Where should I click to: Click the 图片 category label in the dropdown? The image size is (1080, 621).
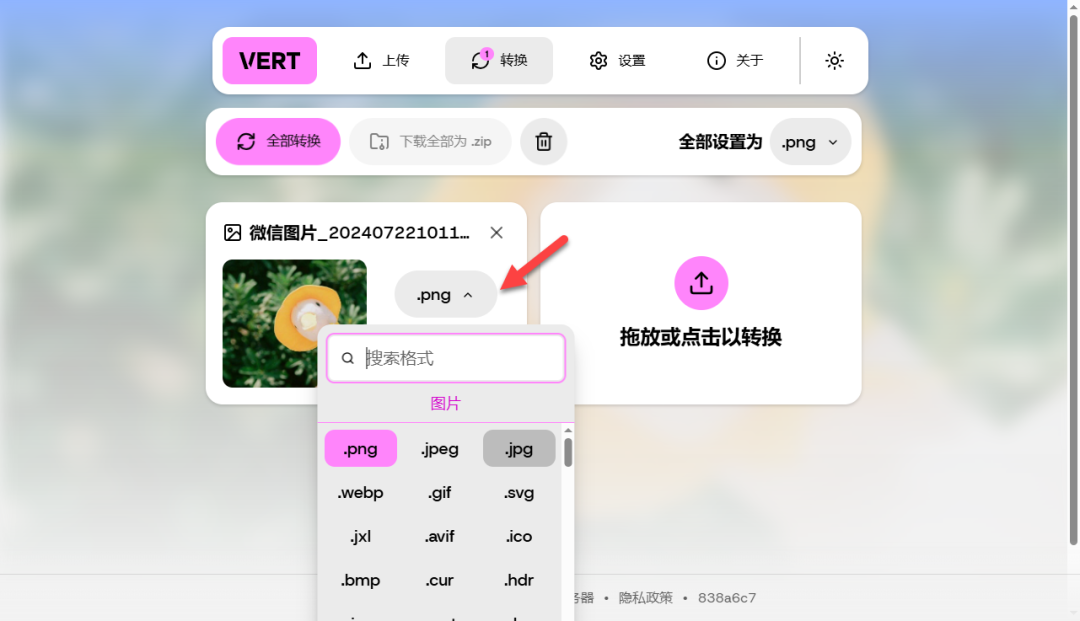[x=446, y=403]
